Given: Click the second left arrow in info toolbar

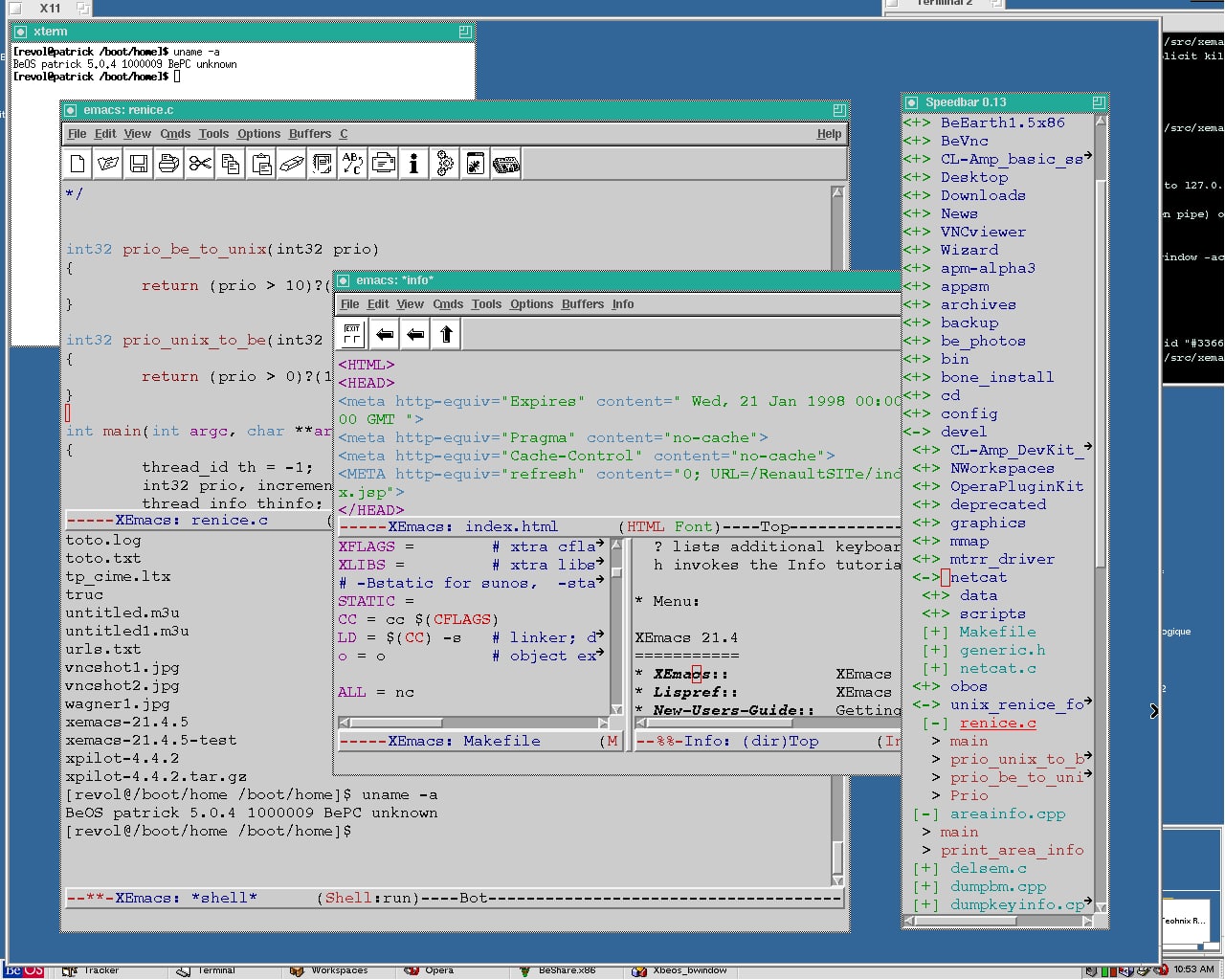Looking at the screenshot, I should [415, 334].
